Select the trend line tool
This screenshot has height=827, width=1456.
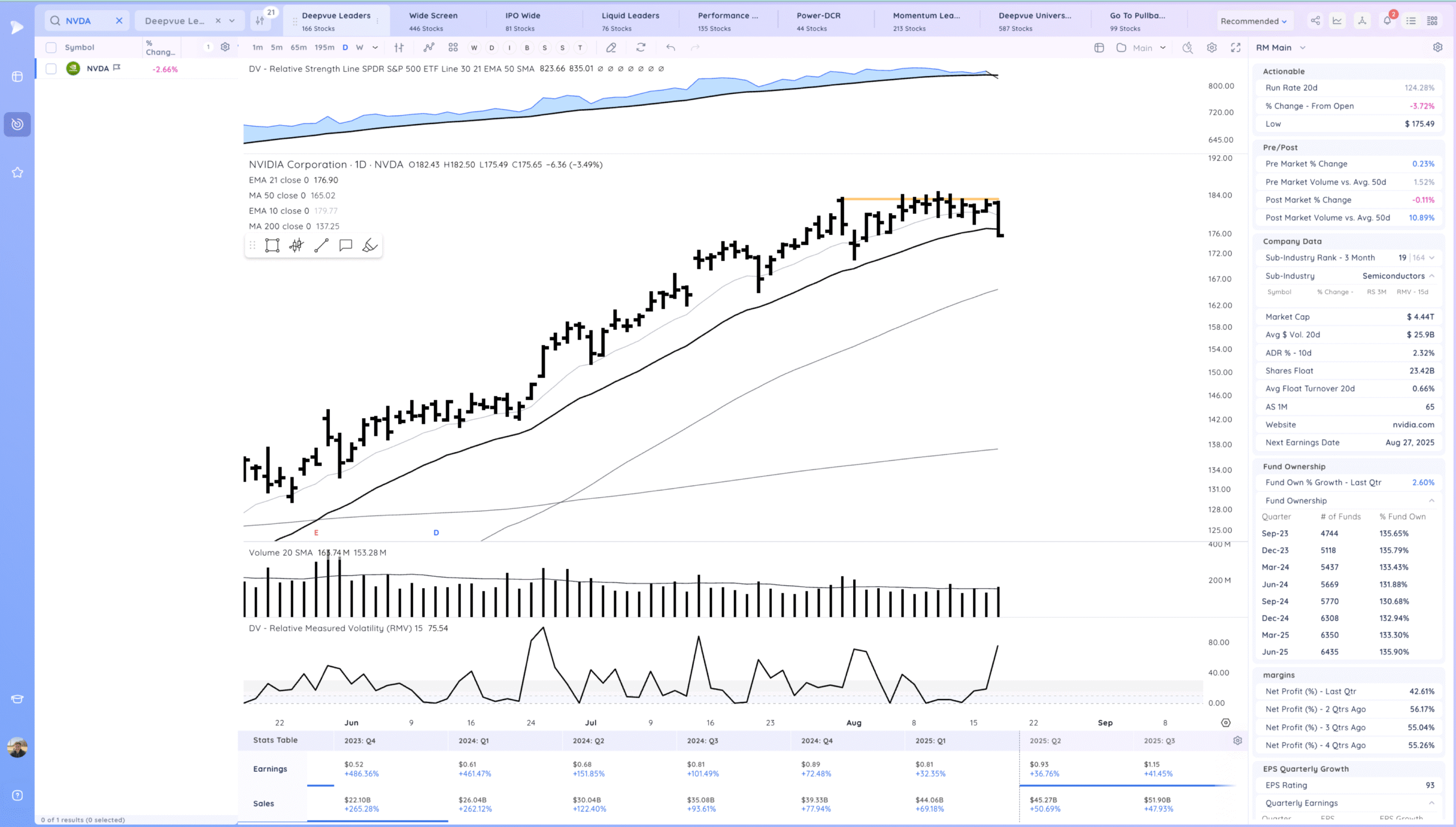point(321,246)
